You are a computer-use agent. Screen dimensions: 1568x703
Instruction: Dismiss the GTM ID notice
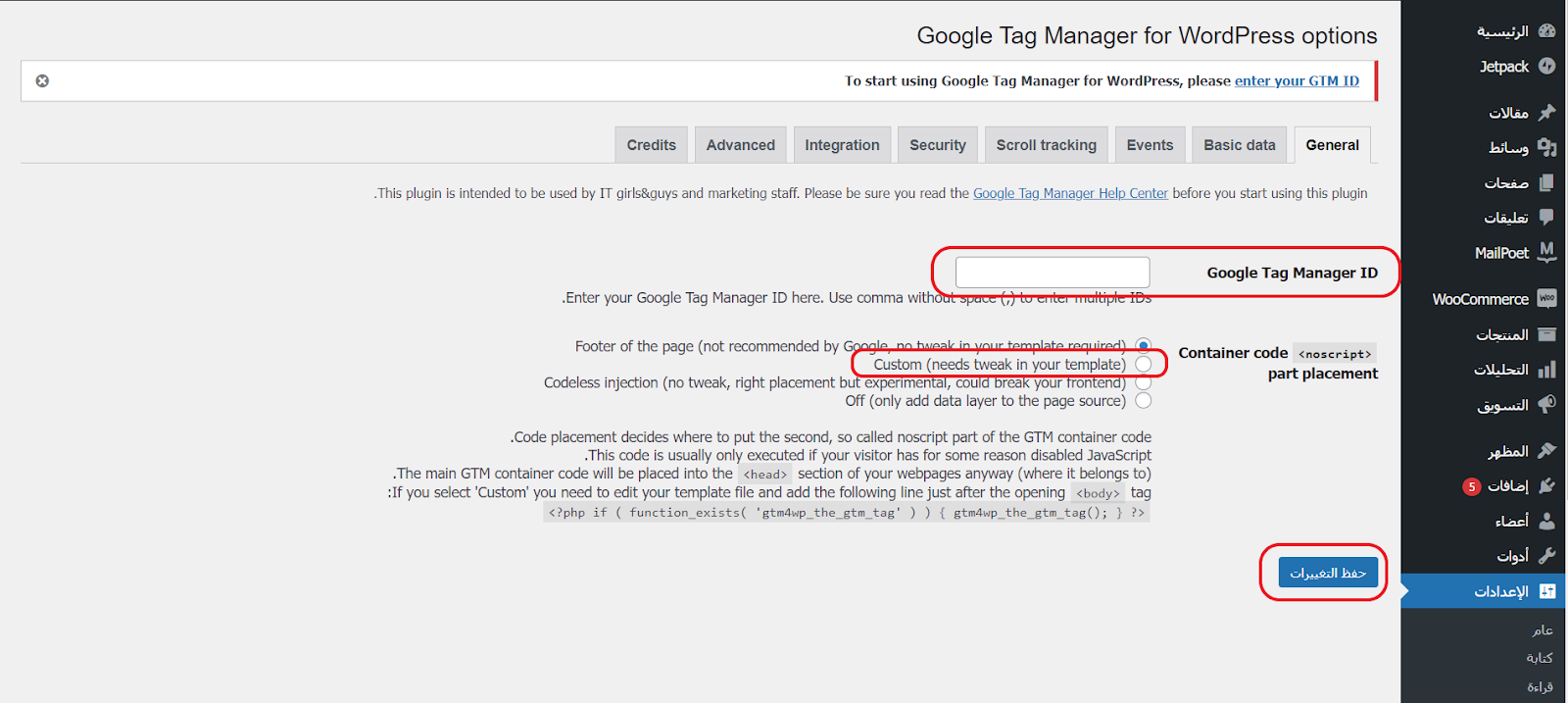click(42, 80)
